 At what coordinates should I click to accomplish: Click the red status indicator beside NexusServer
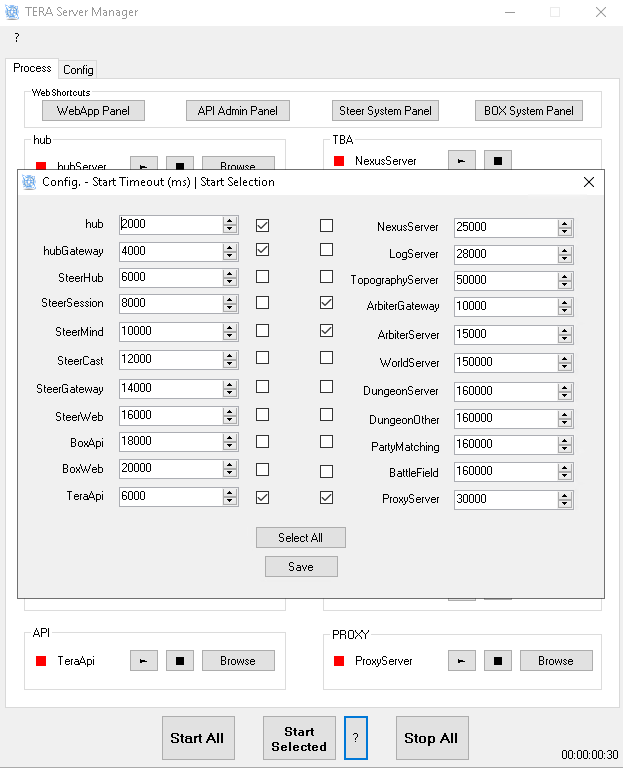339,161
